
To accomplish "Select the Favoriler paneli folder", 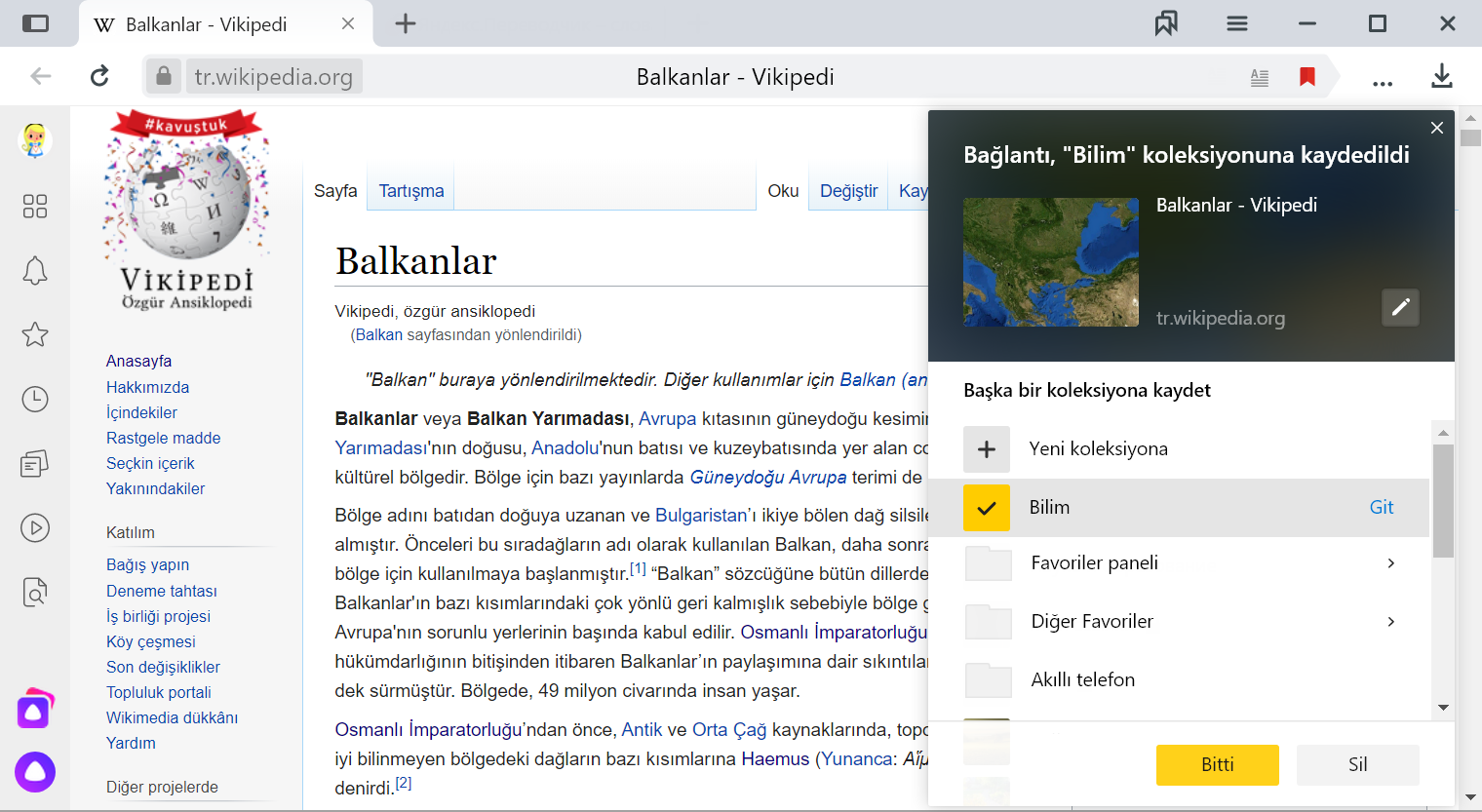I will click(x=1178, y=562).
